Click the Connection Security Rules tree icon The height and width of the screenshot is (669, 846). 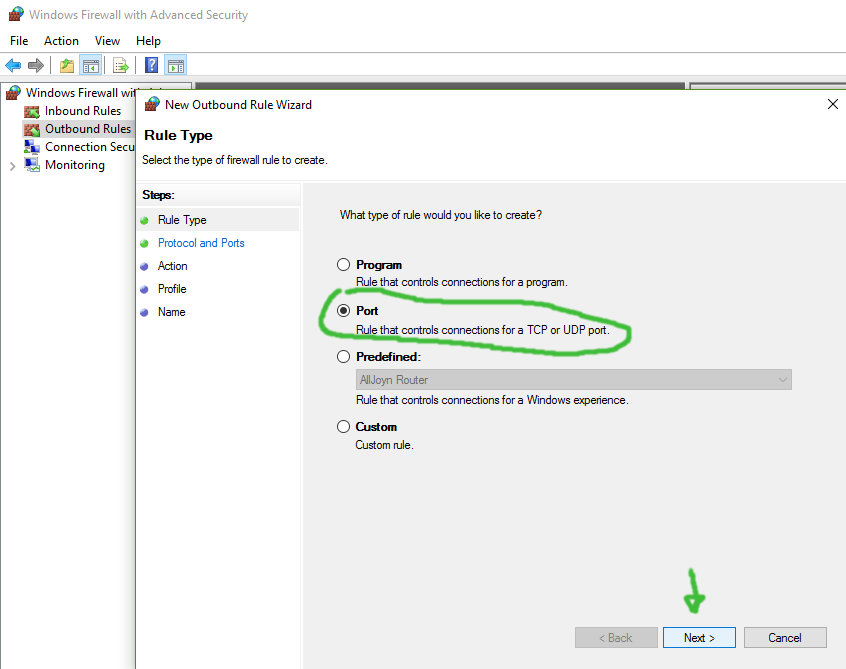(x=32, y=147)
